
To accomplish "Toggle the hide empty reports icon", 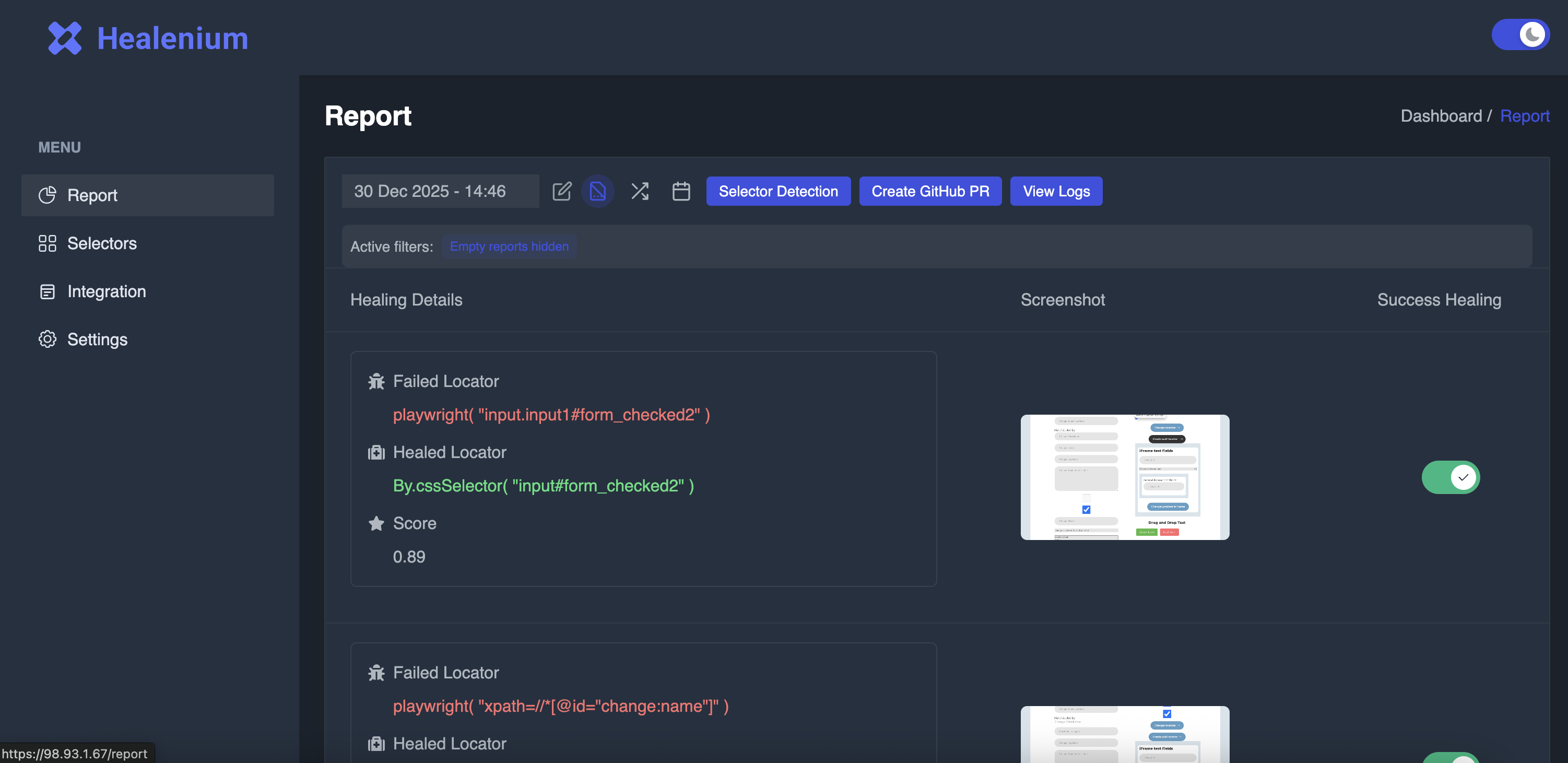I will (598, 191).
